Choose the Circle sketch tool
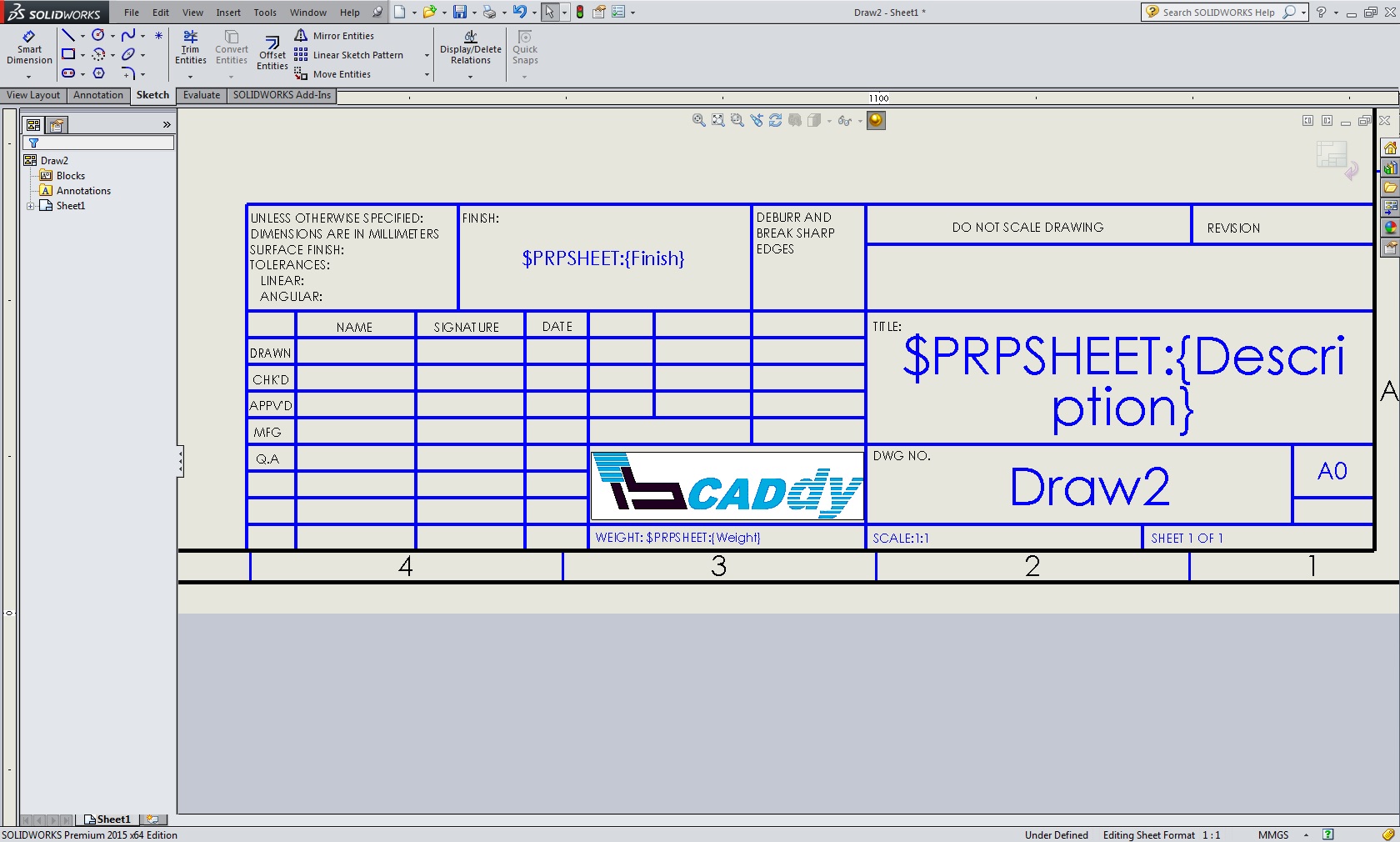 98,35
